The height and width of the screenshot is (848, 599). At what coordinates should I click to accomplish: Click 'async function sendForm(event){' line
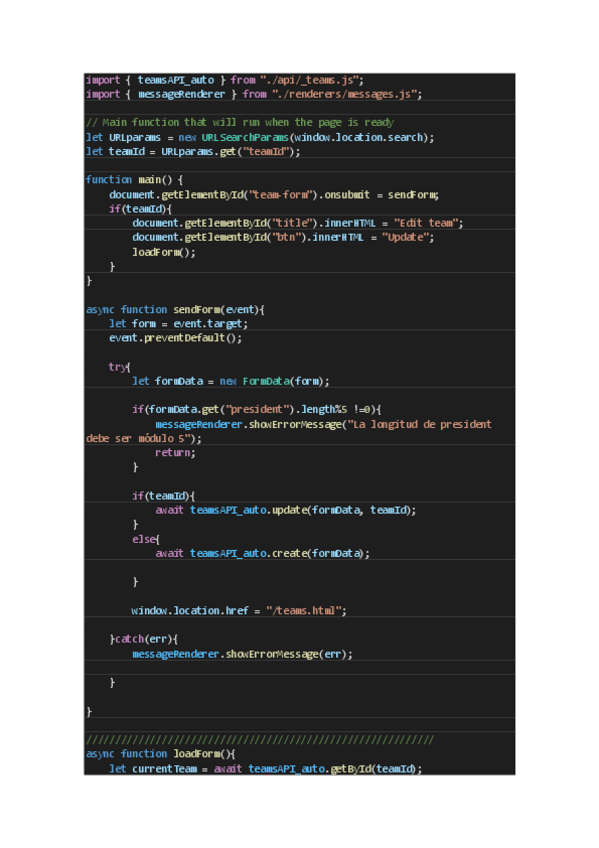click(175, 309)
